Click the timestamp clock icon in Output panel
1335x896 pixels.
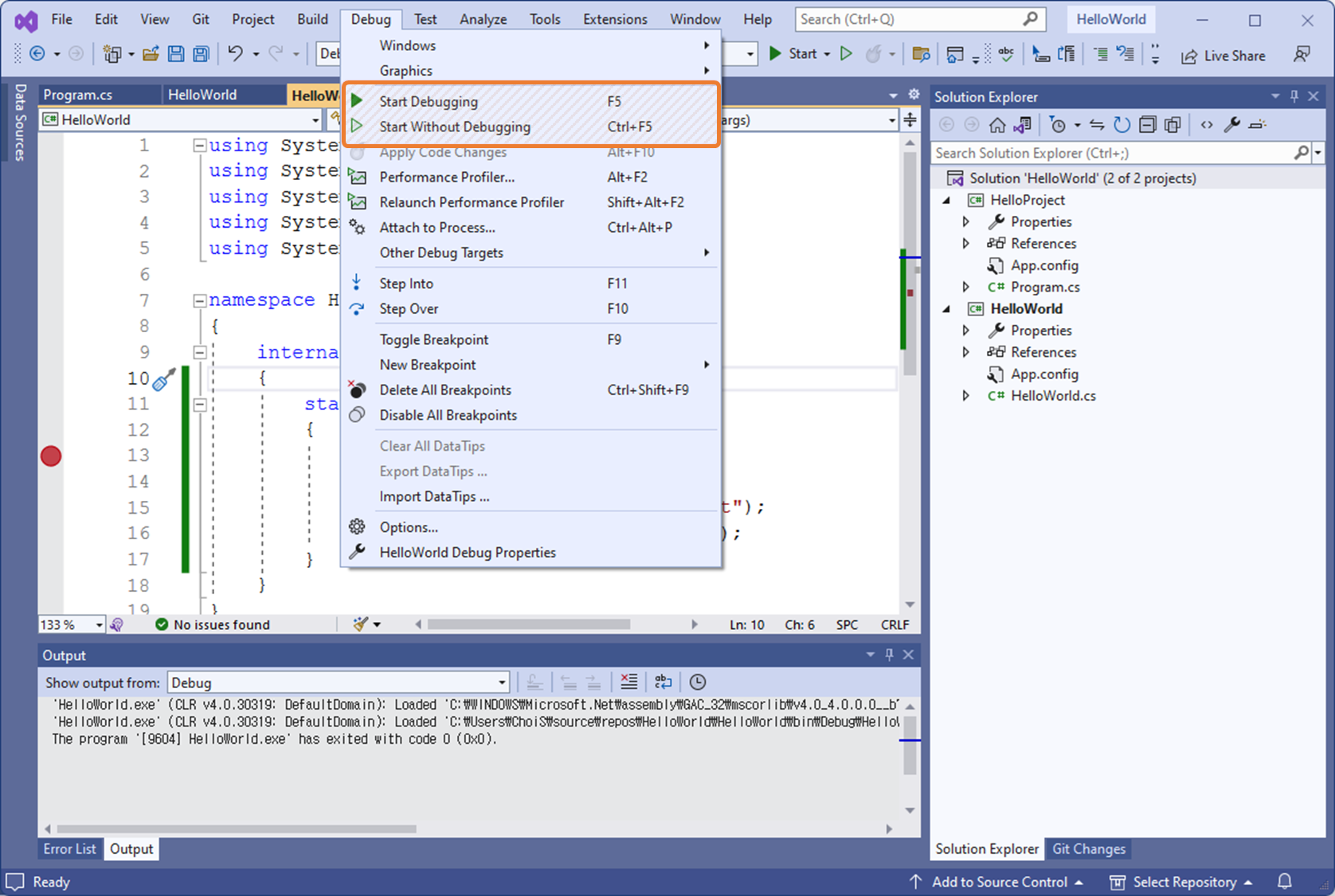click(698, 682)
